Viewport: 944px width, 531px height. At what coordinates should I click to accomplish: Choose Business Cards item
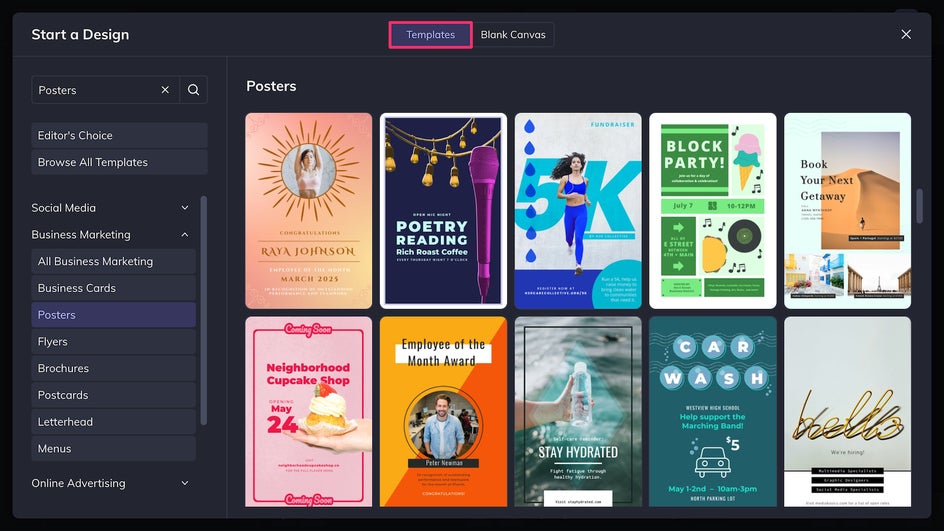pyautogui.click(x=113, y=288)
